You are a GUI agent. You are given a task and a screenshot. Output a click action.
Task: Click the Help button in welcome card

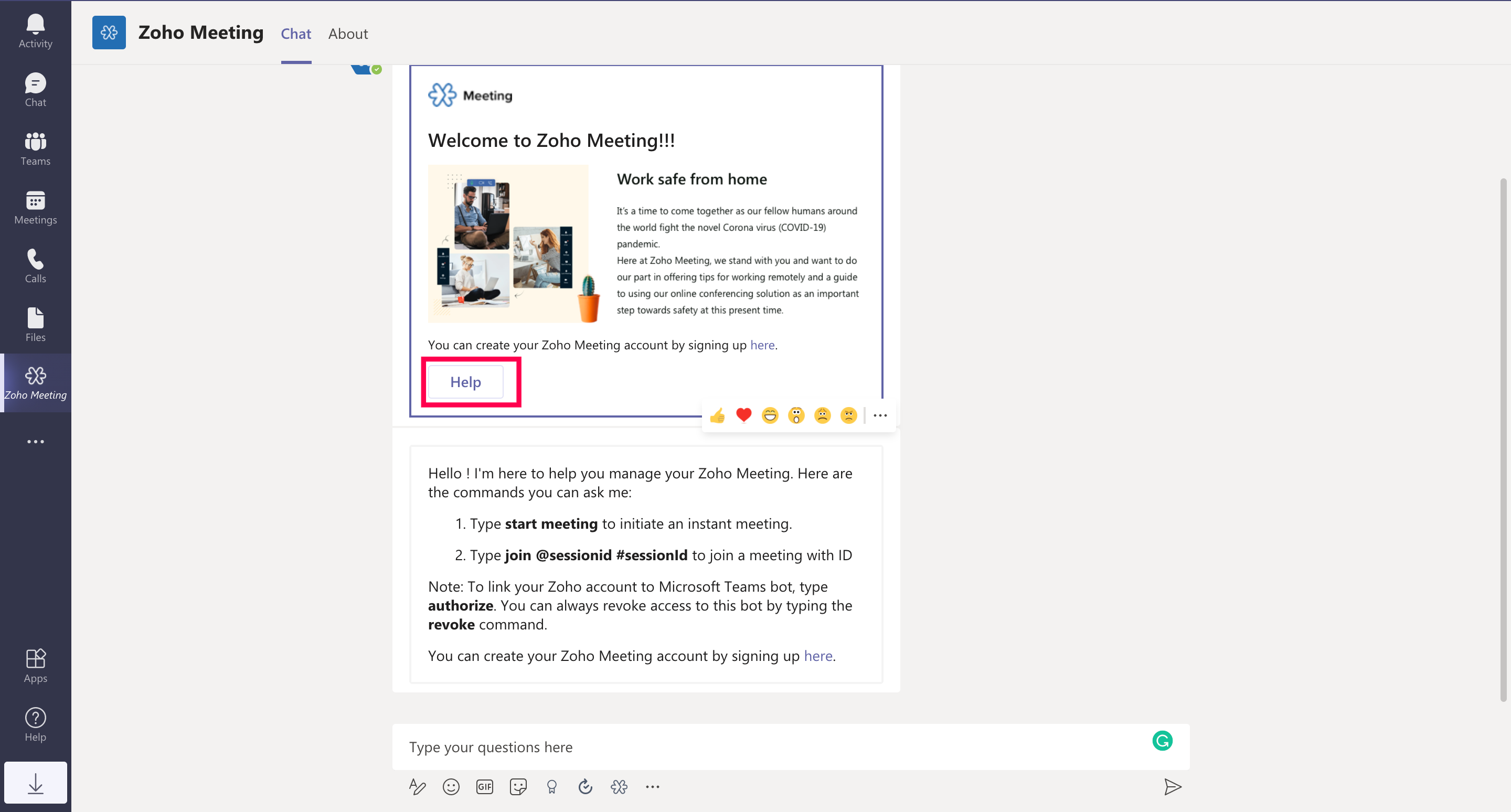click(x=465, y=382)
